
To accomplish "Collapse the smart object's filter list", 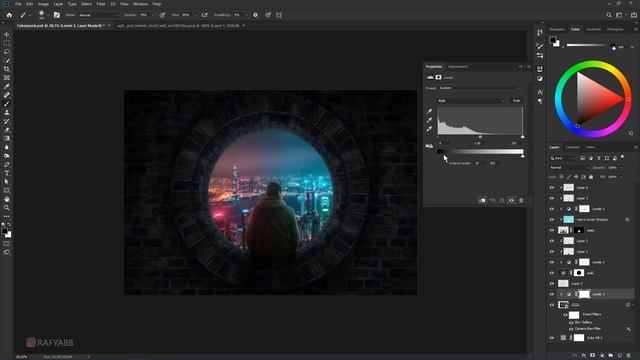I will tap(633, 304).
